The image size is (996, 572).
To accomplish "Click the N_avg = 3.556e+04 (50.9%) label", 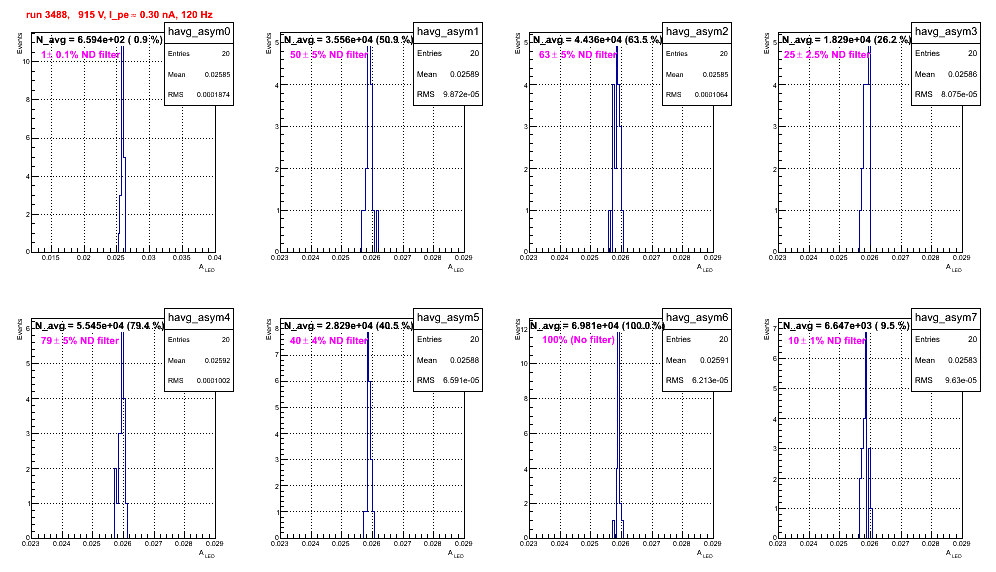I will (x=348, y=39).
